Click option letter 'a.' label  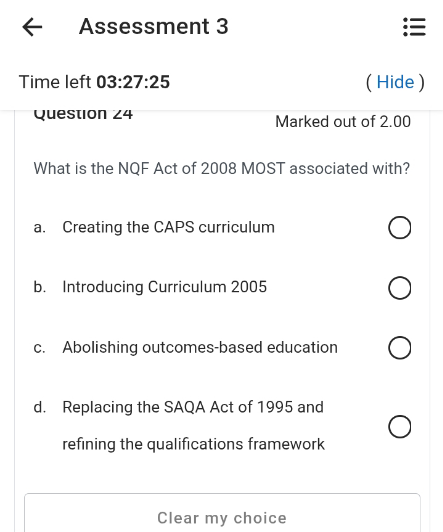click(x=39, y=227)
